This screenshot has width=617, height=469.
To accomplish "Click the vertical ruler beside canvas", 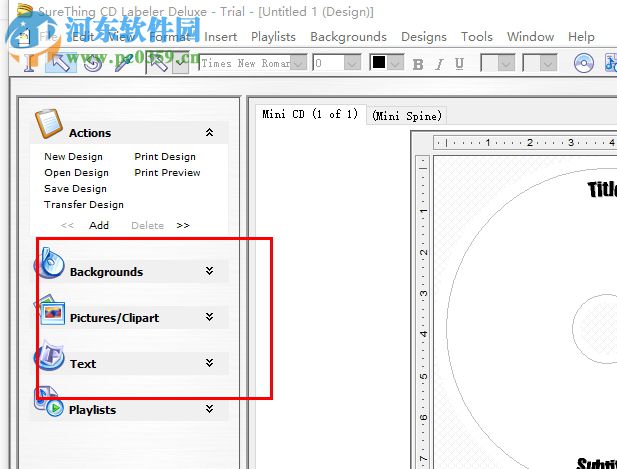I will [423, 312].
